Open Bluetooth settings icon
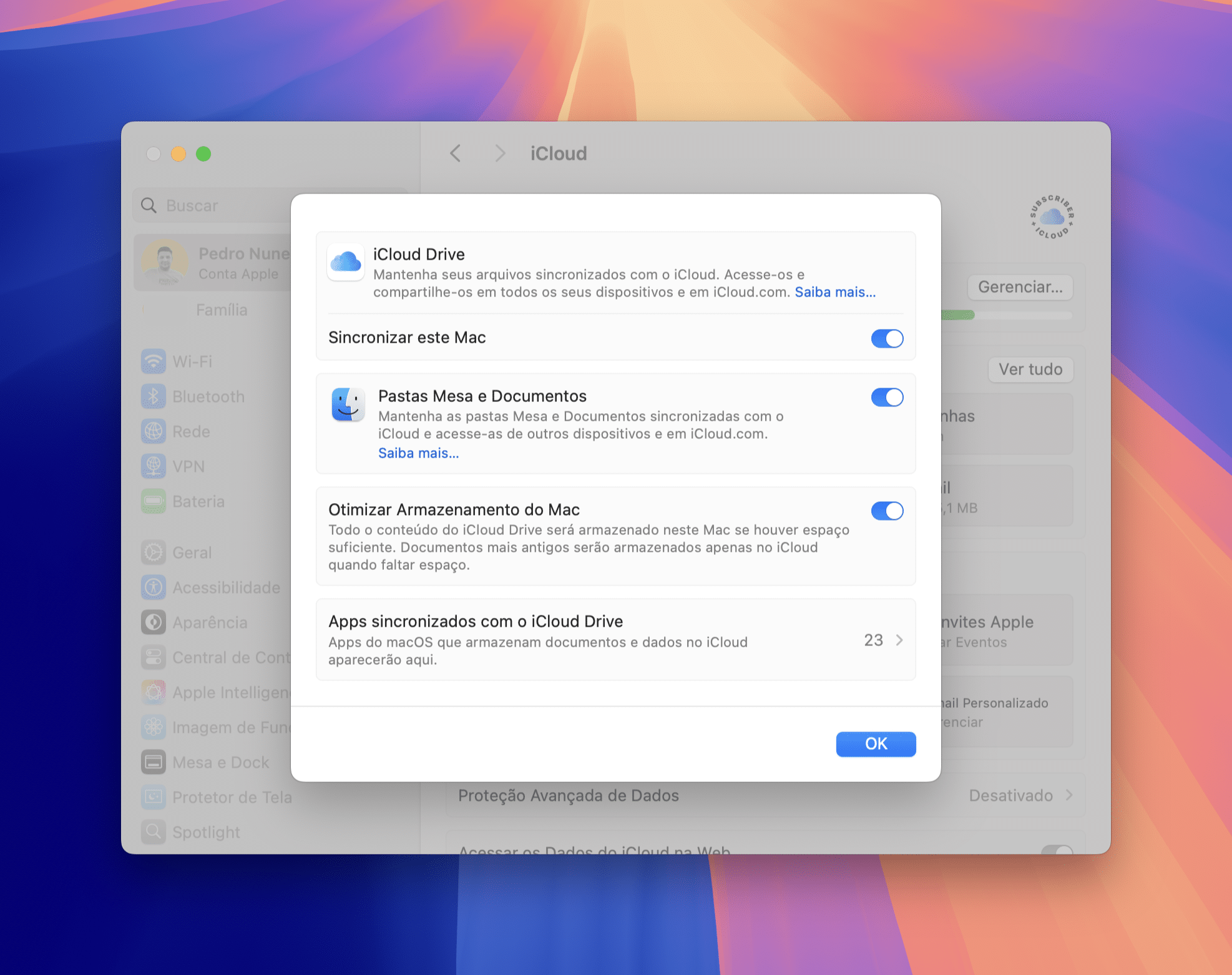This screenshot has width=1232, height=975. (x=154, y=396)
